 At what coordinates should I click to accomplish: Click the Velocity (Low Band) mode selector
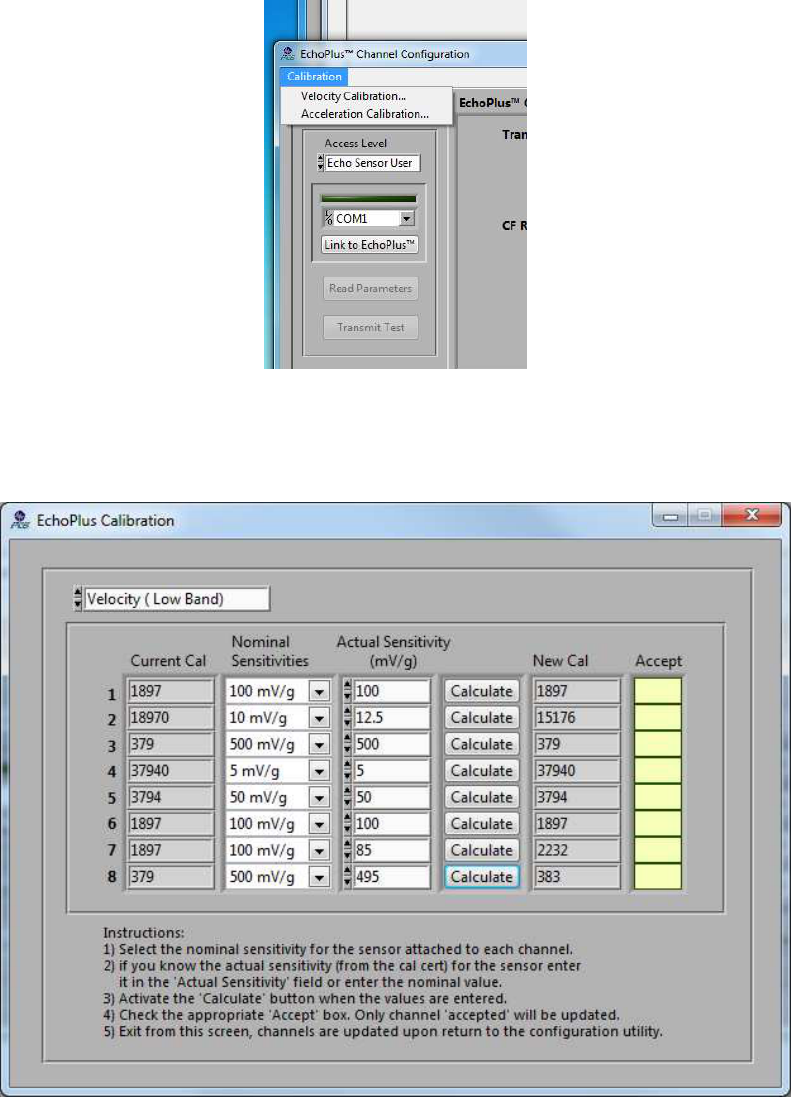176,599
